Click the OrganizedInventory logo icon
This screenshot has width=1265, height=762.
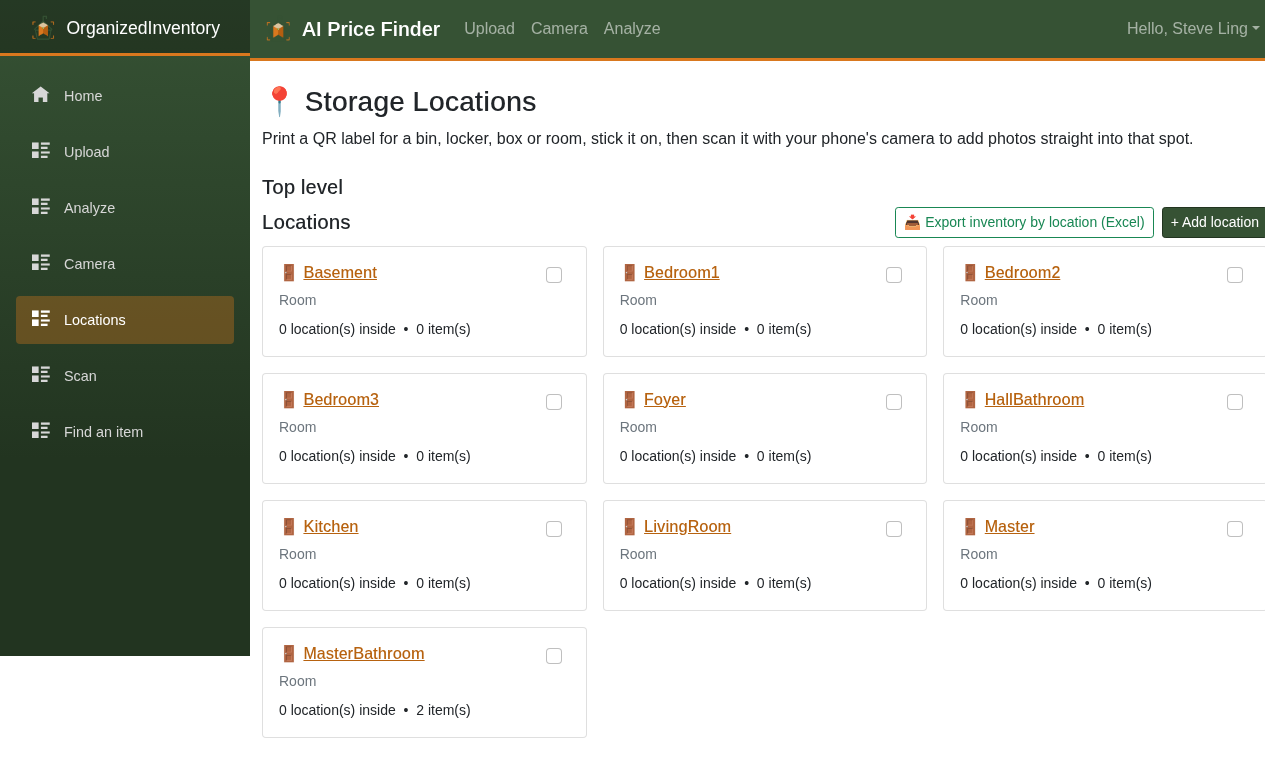click(43, 29)
